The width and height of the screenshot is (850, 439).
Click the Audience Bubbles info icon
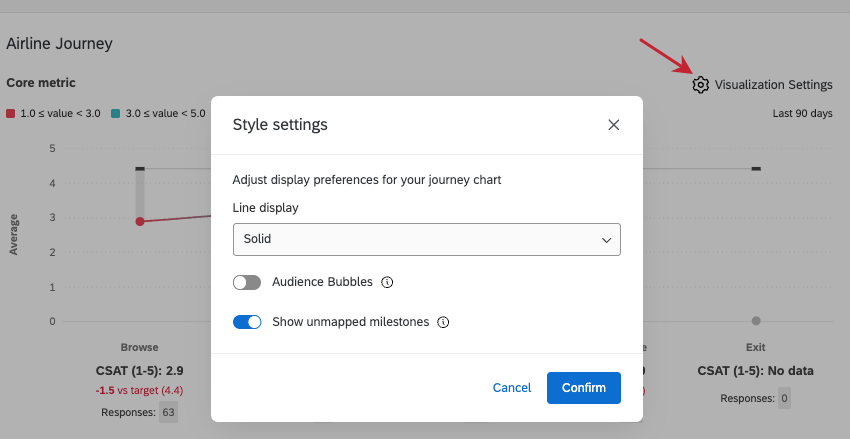(x=387, y=282)
